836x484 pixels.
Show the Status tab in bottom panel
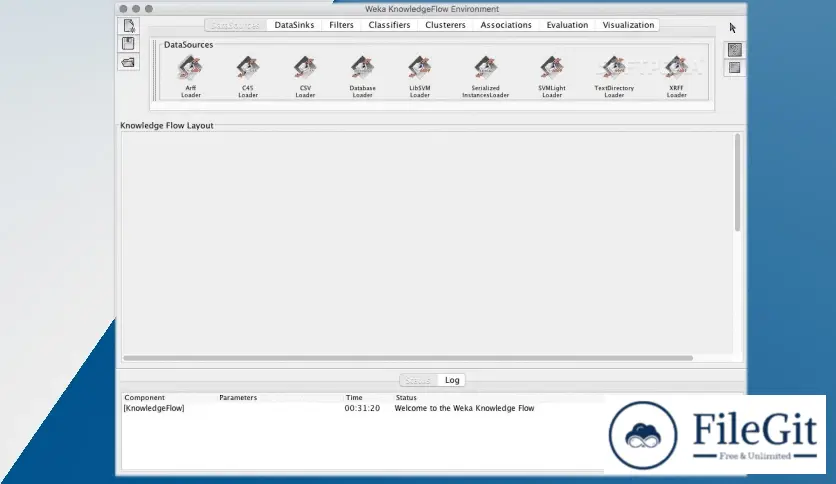(418, 380)
